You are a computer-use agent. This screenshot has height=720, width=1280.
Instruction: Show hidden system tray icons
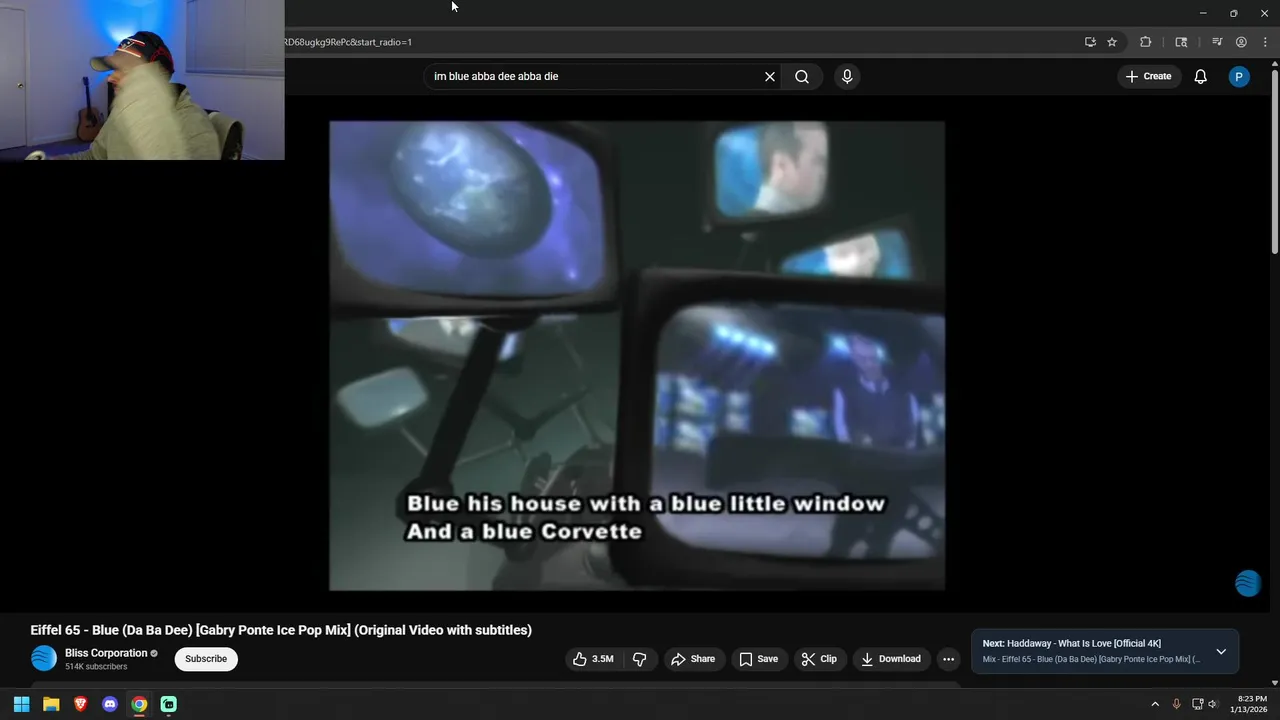1155,704
